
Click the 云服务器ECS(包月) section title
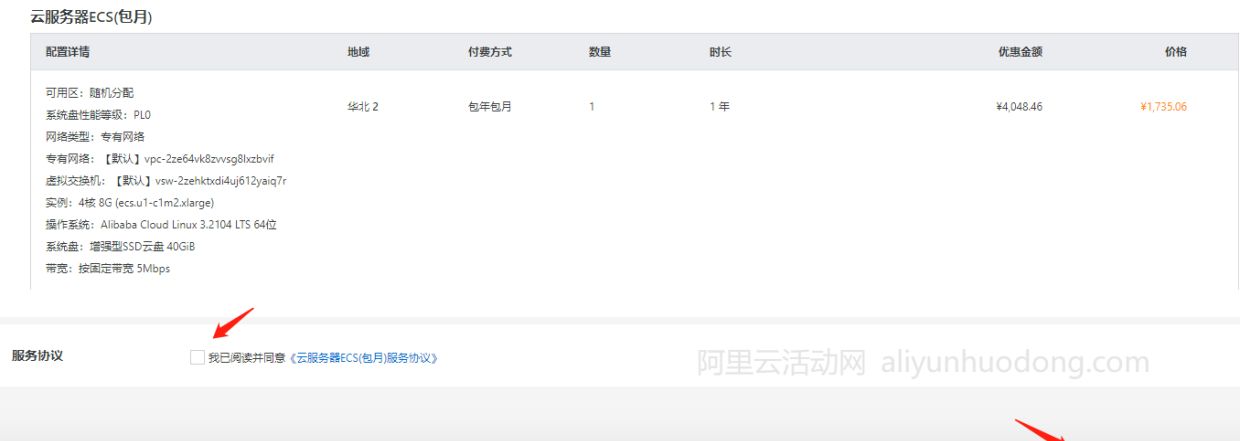point(92,17)
